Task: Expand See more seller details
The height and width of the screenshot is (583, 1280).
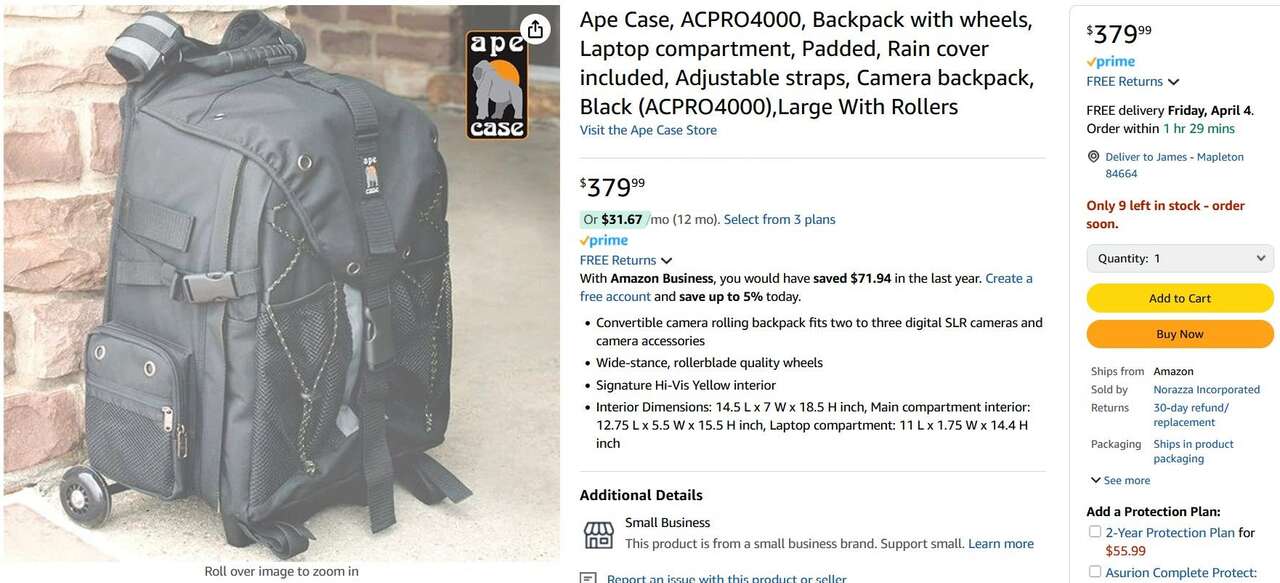Action: pyautogui.click(x=1120, y=481)
